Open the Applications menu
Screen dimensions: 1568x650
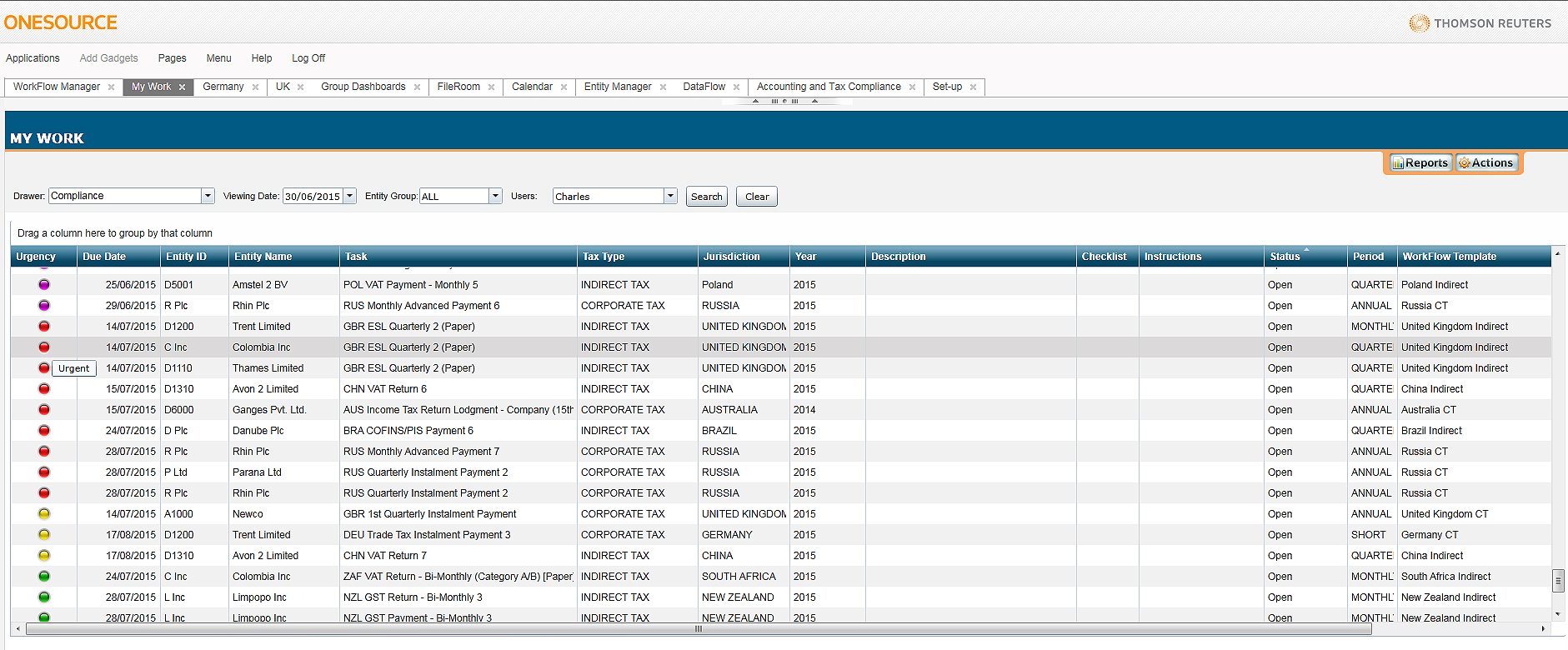[x=33, y=58]
